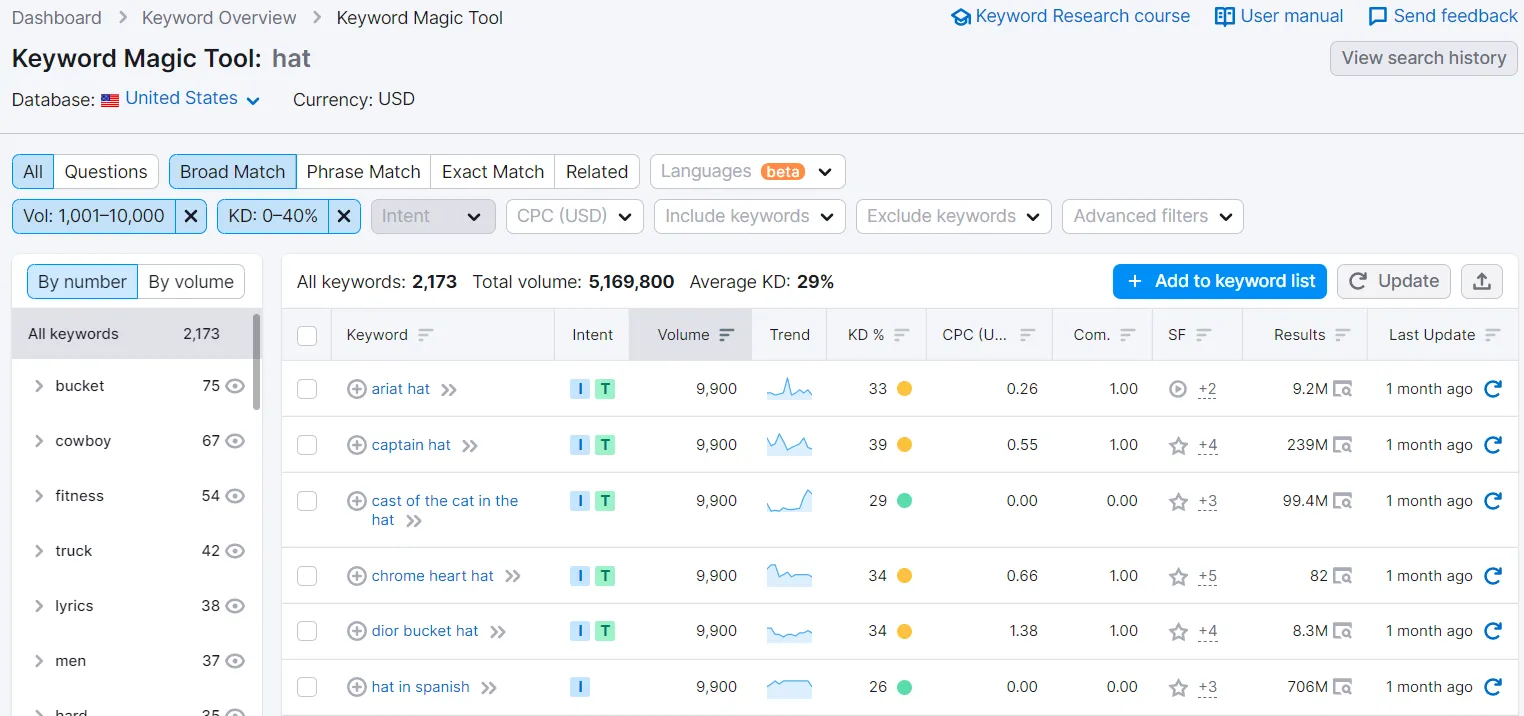Click the Keyword Research course icon
1524x716 pixels.
pyautogui.click(x=961, y=16)
